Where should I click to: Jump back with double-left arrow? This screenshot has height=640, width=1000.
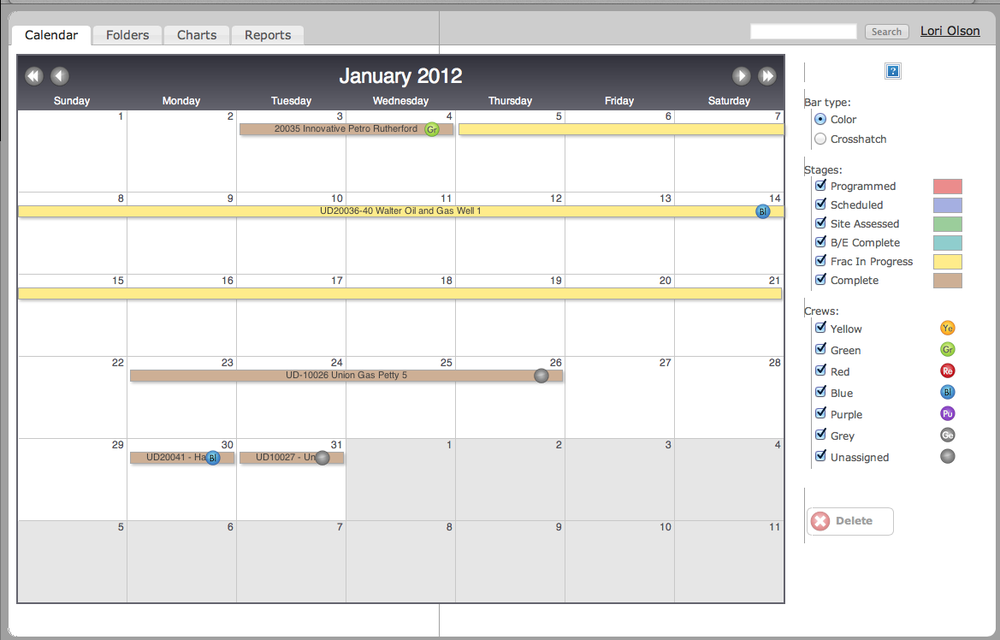point(34,76)
